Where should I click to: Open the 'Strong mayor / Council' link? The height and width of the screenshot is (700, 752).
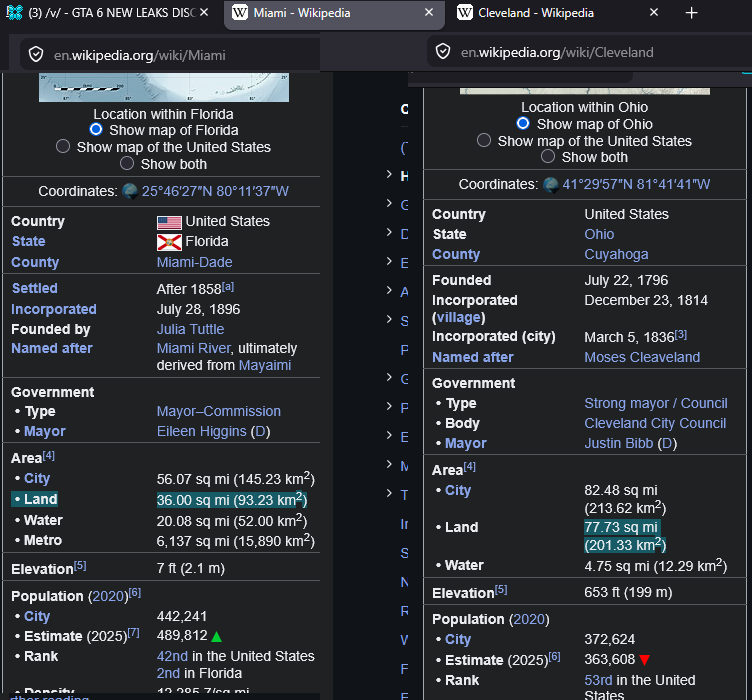click(656, 403)
